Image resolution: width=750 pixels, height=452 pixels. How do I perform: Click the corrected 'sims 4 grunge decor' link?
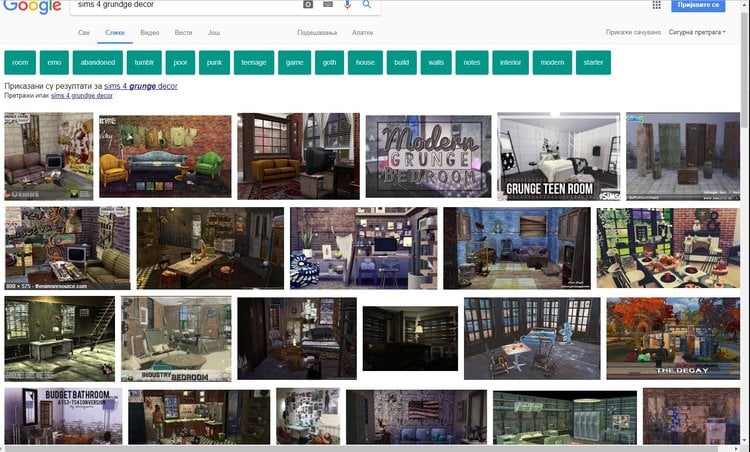[141, 86]
